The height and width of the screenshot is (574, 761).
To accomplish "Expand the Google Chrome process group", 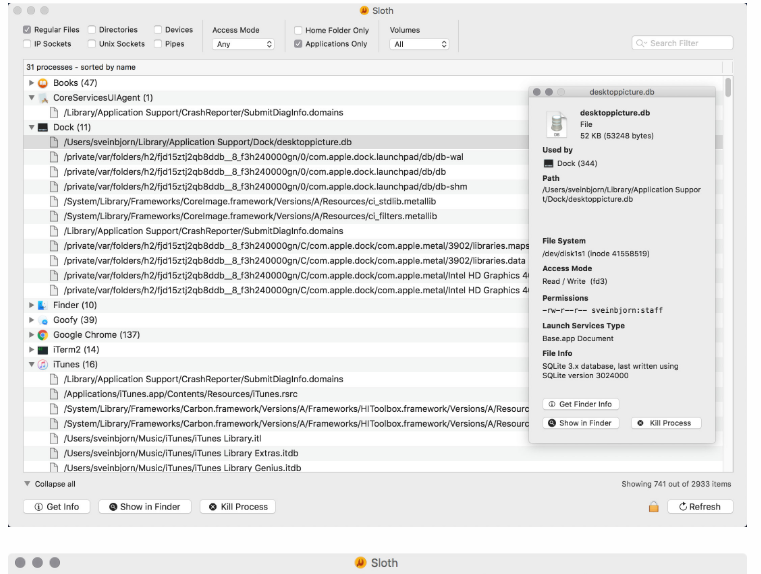I will (32, 335).
